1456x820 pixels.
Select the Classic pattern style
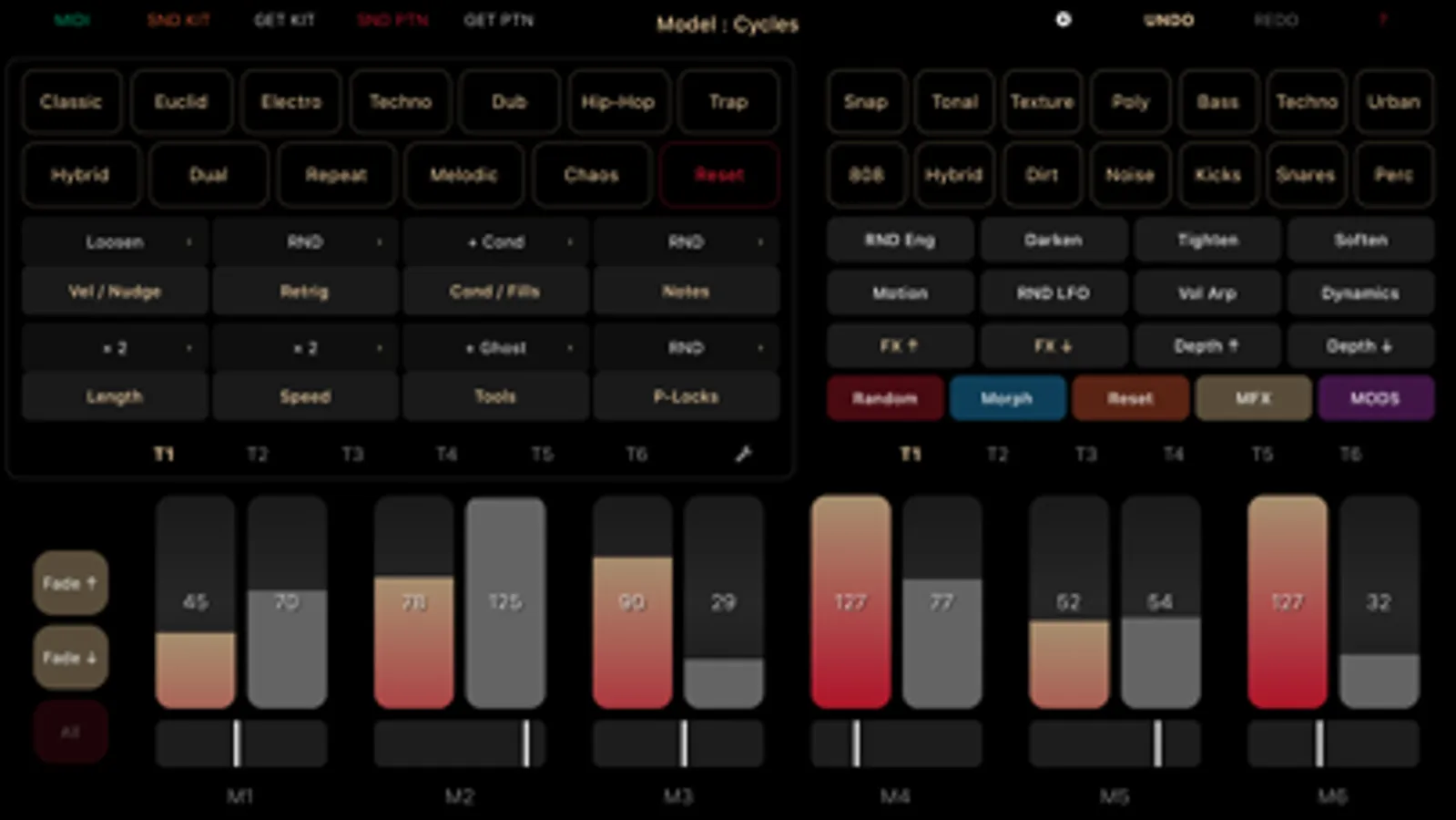(71, 102)
